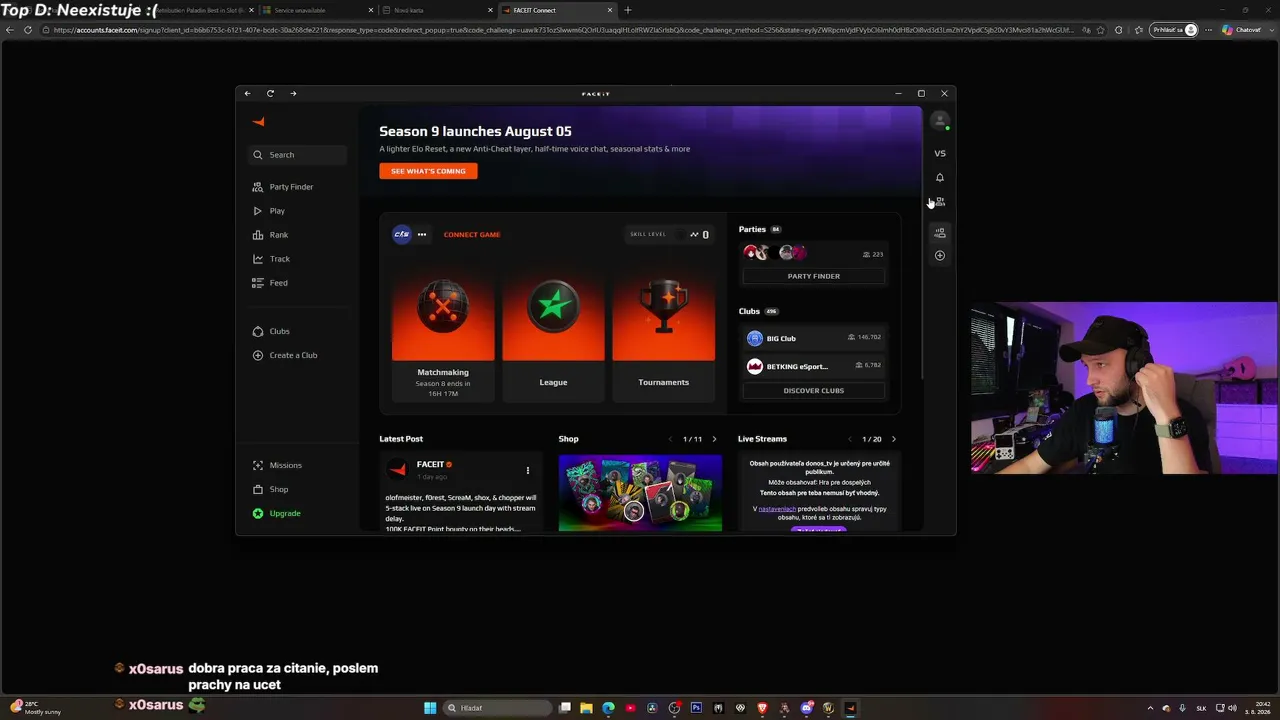Open Photoshop from the taskbar
Viewport: 1280px width, 720px height.
pos(697,708)
